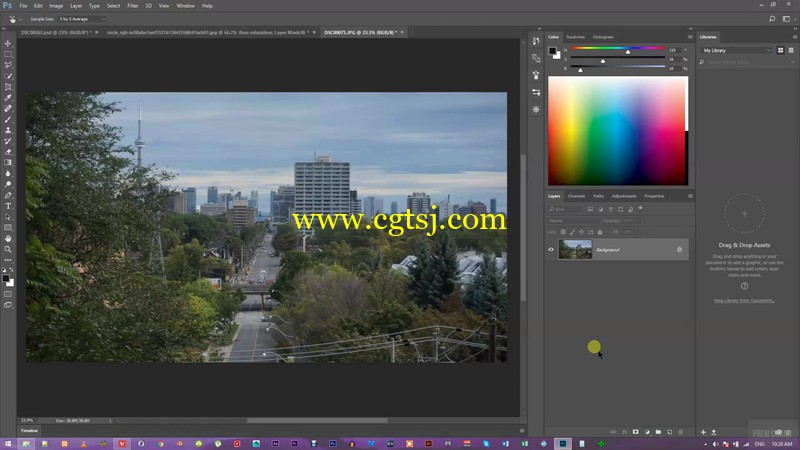Click the foreground color swatch in toolbox
The width and height of the screenshot is (800, 450).
6,278
